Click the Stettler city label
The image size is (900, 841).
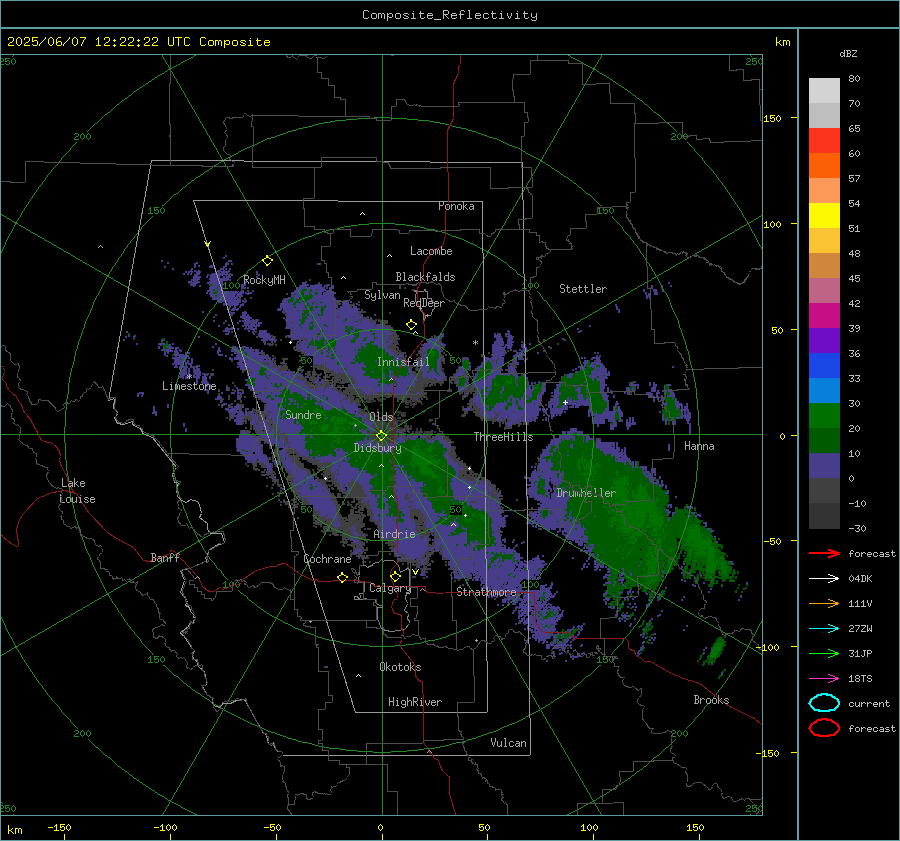tap(583, 289)
